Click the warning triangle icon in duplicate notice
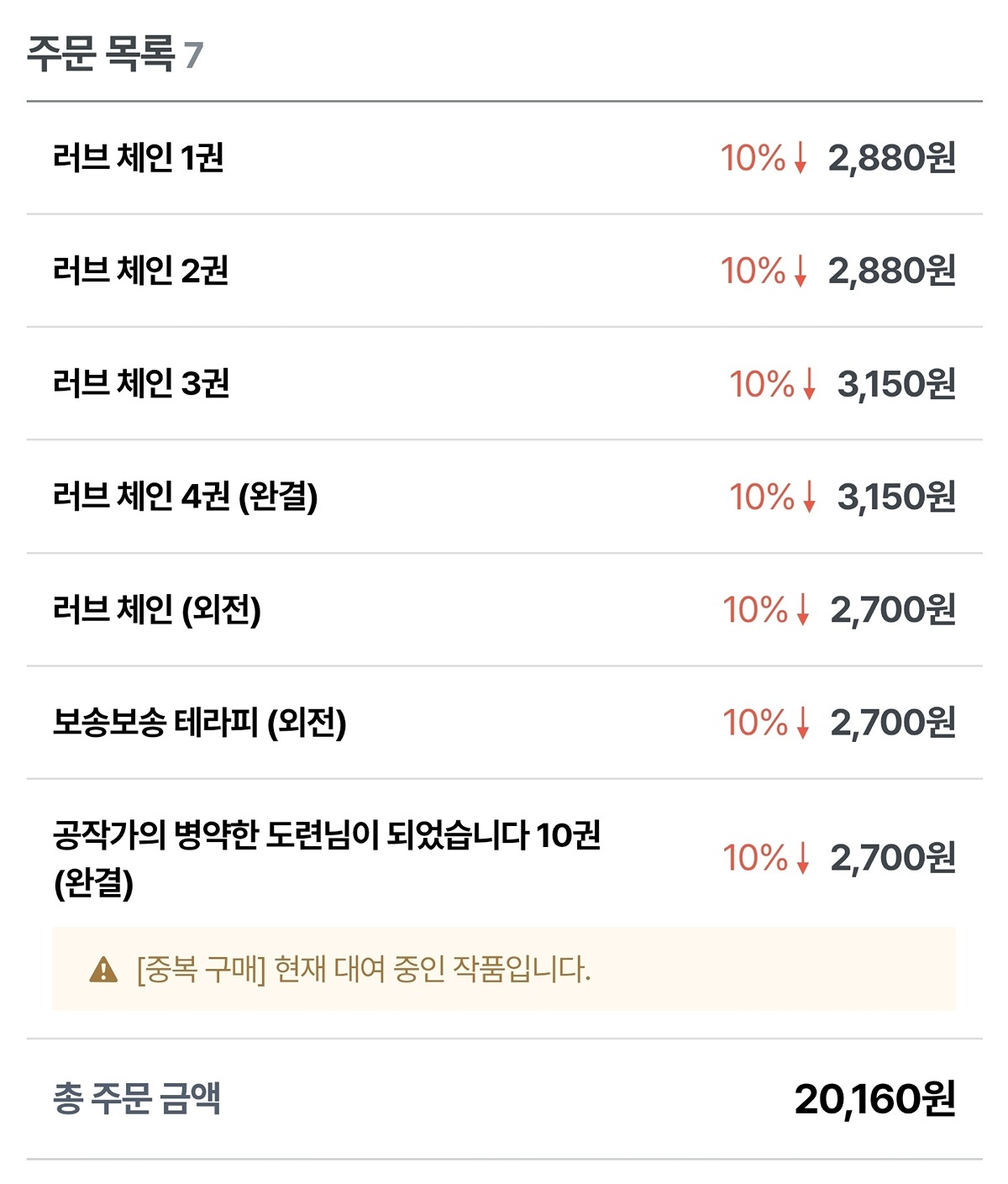The width and height of the screenshot is (1008, 1184). pyautogui.click(x=103, y=970)
